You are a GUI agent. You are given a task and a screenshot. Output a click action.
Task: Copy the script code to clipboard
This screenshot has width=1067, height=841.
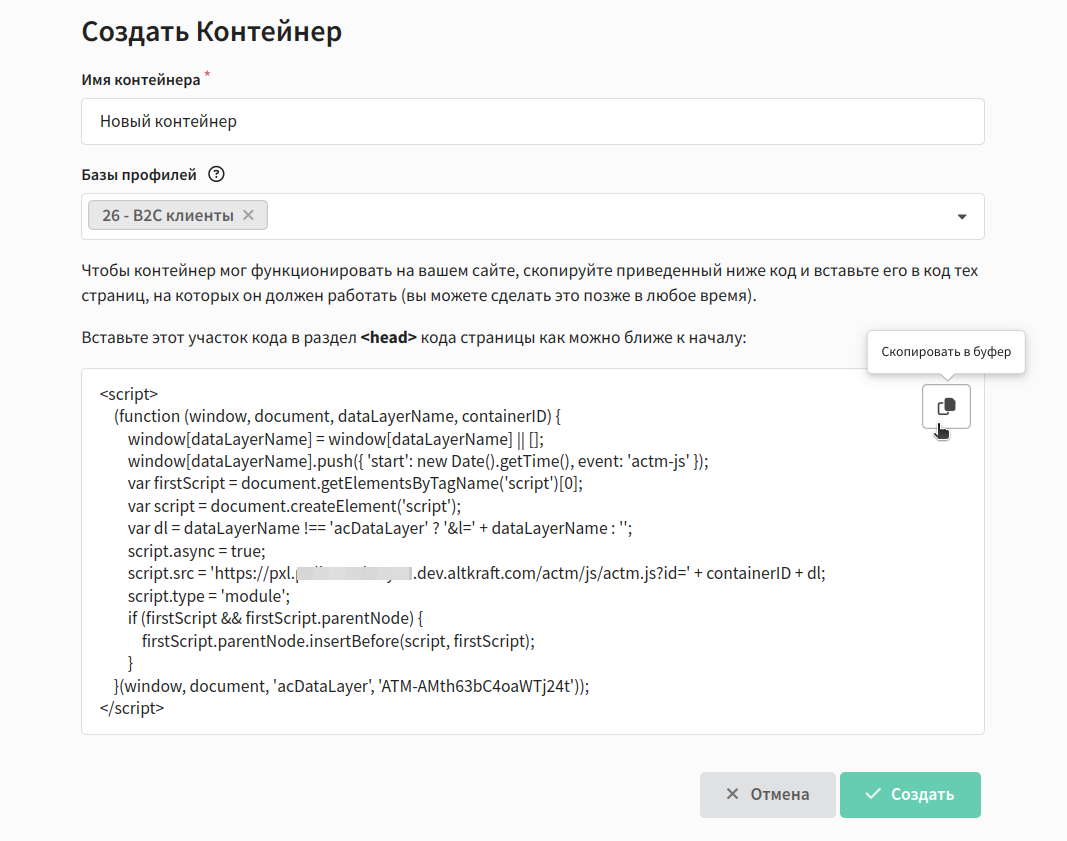pyautogui.click(x=946, y=406)
